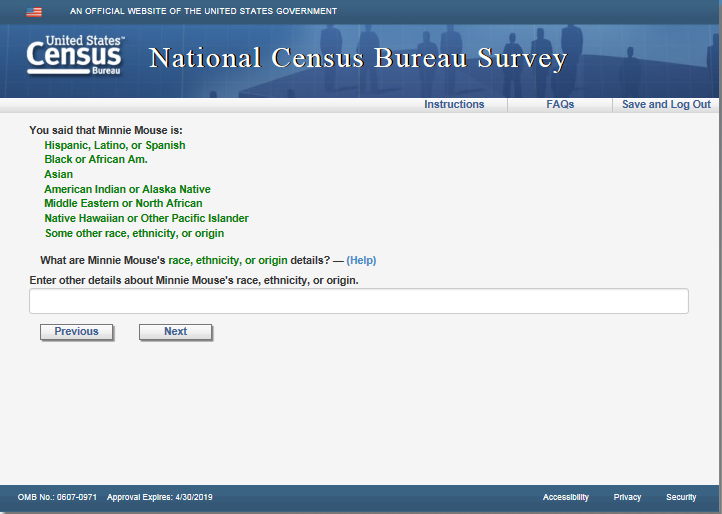Choose Save and Log Out
The height and width of the screenshot is (514, 722).
point(666,105)
